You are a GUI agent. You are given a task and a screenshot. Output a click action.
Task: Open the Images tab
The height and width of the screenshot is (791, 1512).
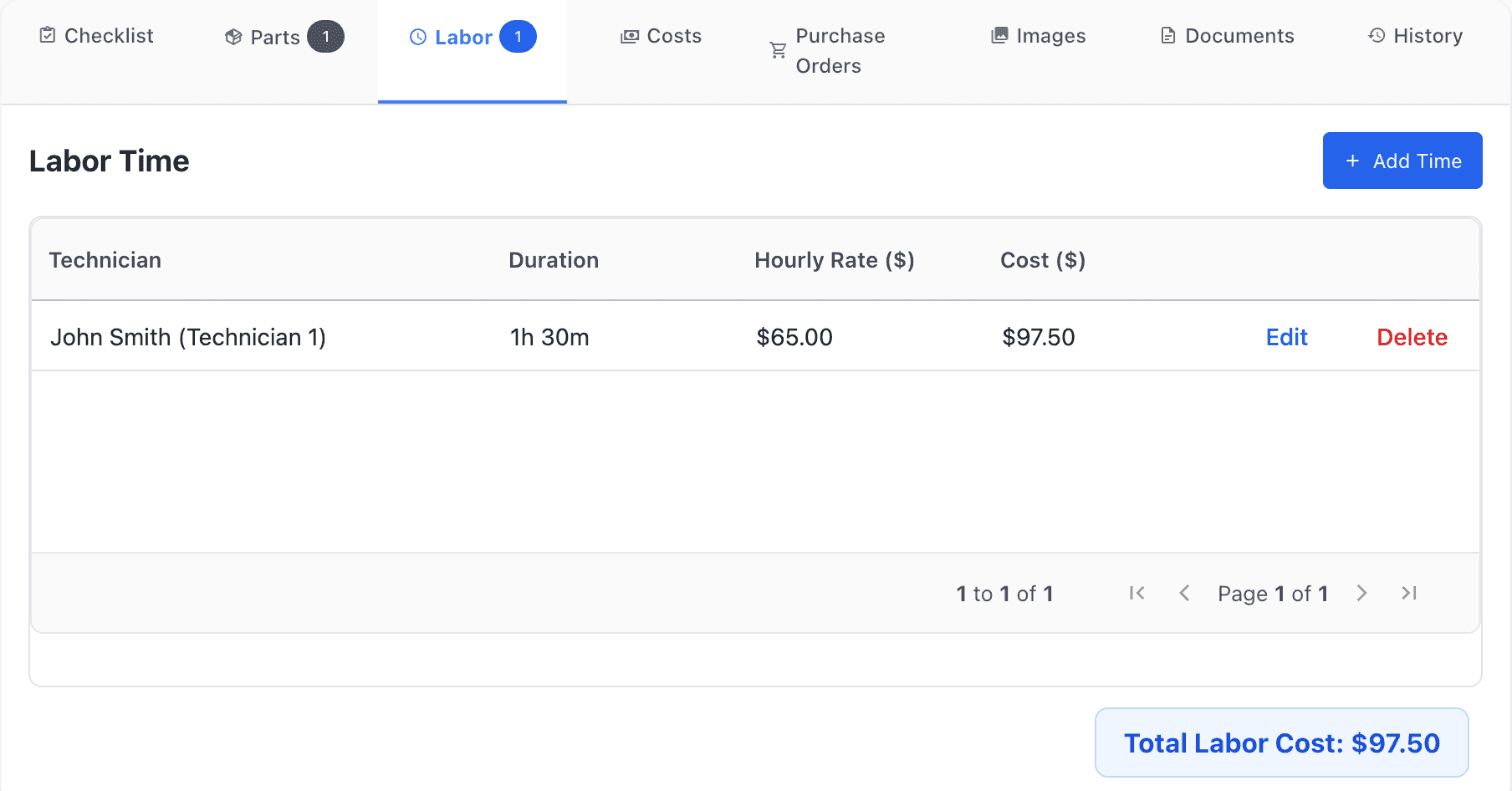[1038, 37]
